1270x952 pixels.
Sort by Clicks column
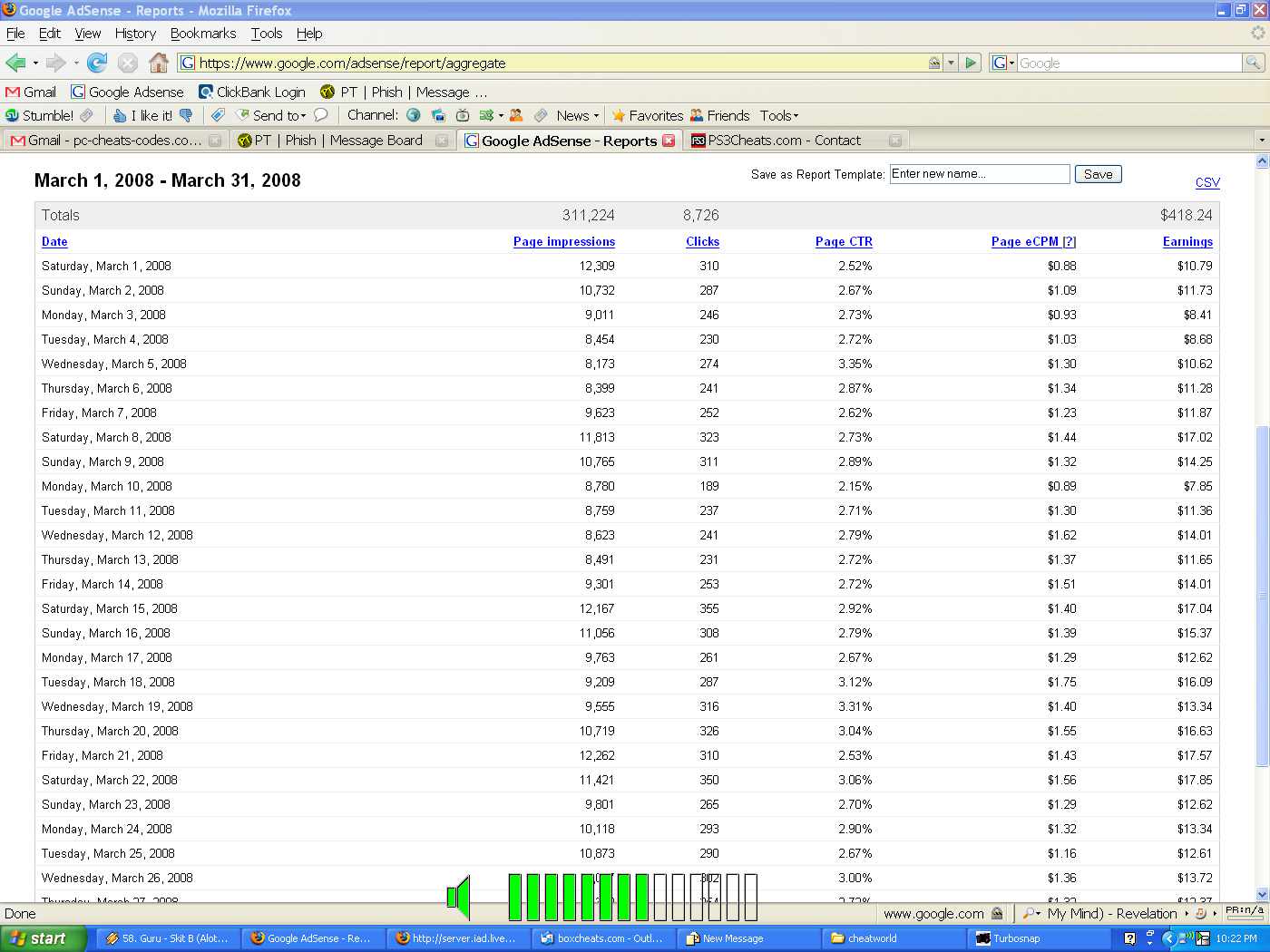pyautogui.click(x=702, y=241)
